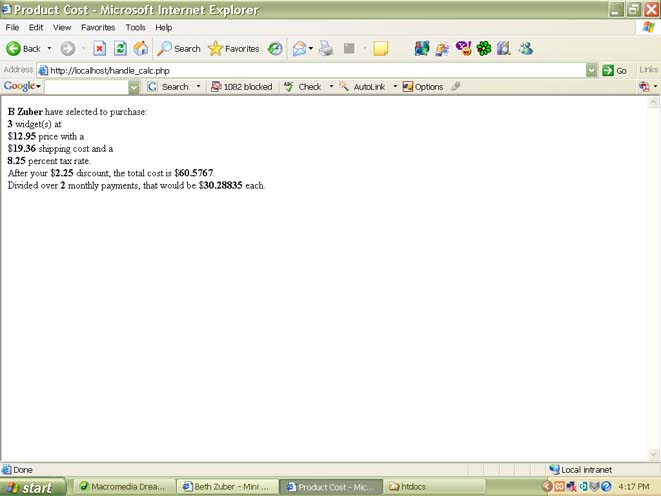The image size is (661, 496).
Task: Open the Yahoo Messenger smiley icon
Action: tap(463, 49)
